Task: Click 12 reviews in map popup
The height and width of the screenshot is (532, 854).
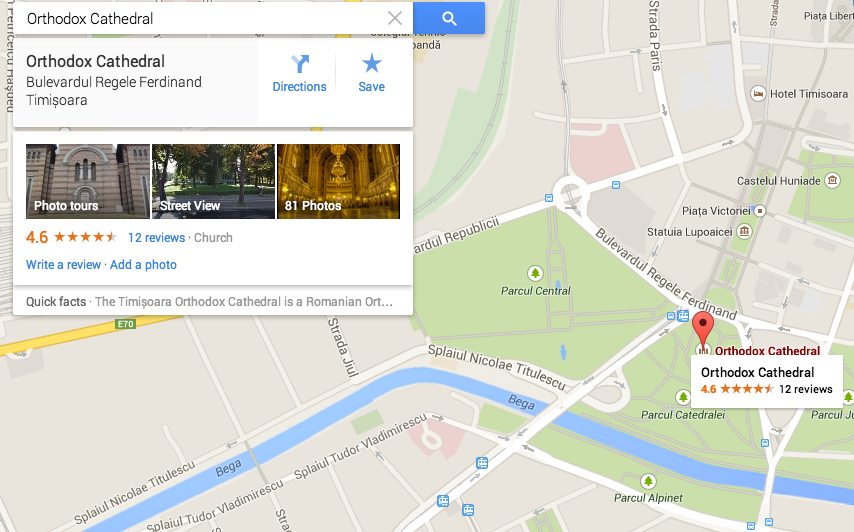Action: (x=806, y=389)
